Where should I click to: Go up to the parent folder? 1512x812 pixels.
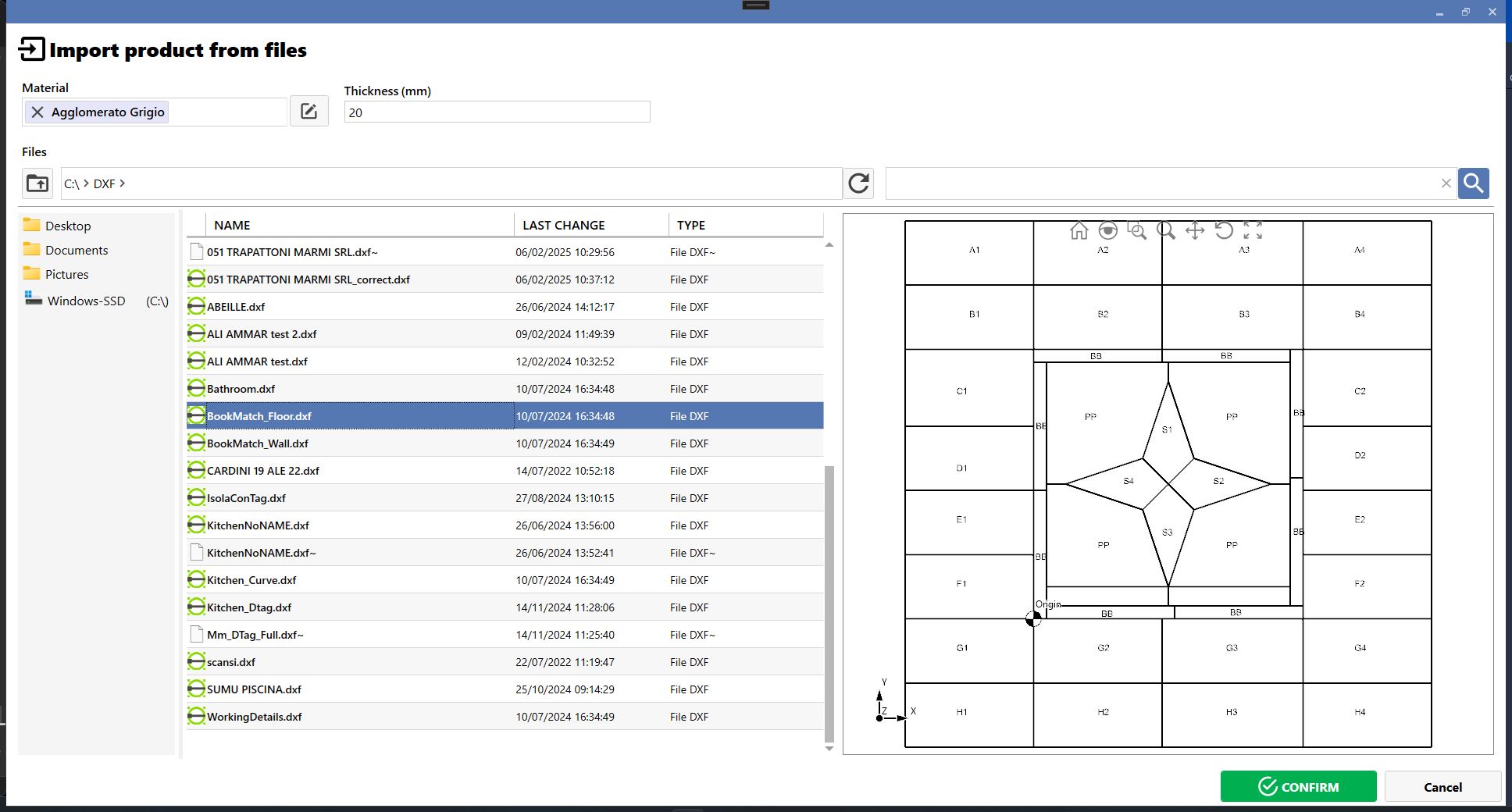pyautogui.click(x=37, y=183)
